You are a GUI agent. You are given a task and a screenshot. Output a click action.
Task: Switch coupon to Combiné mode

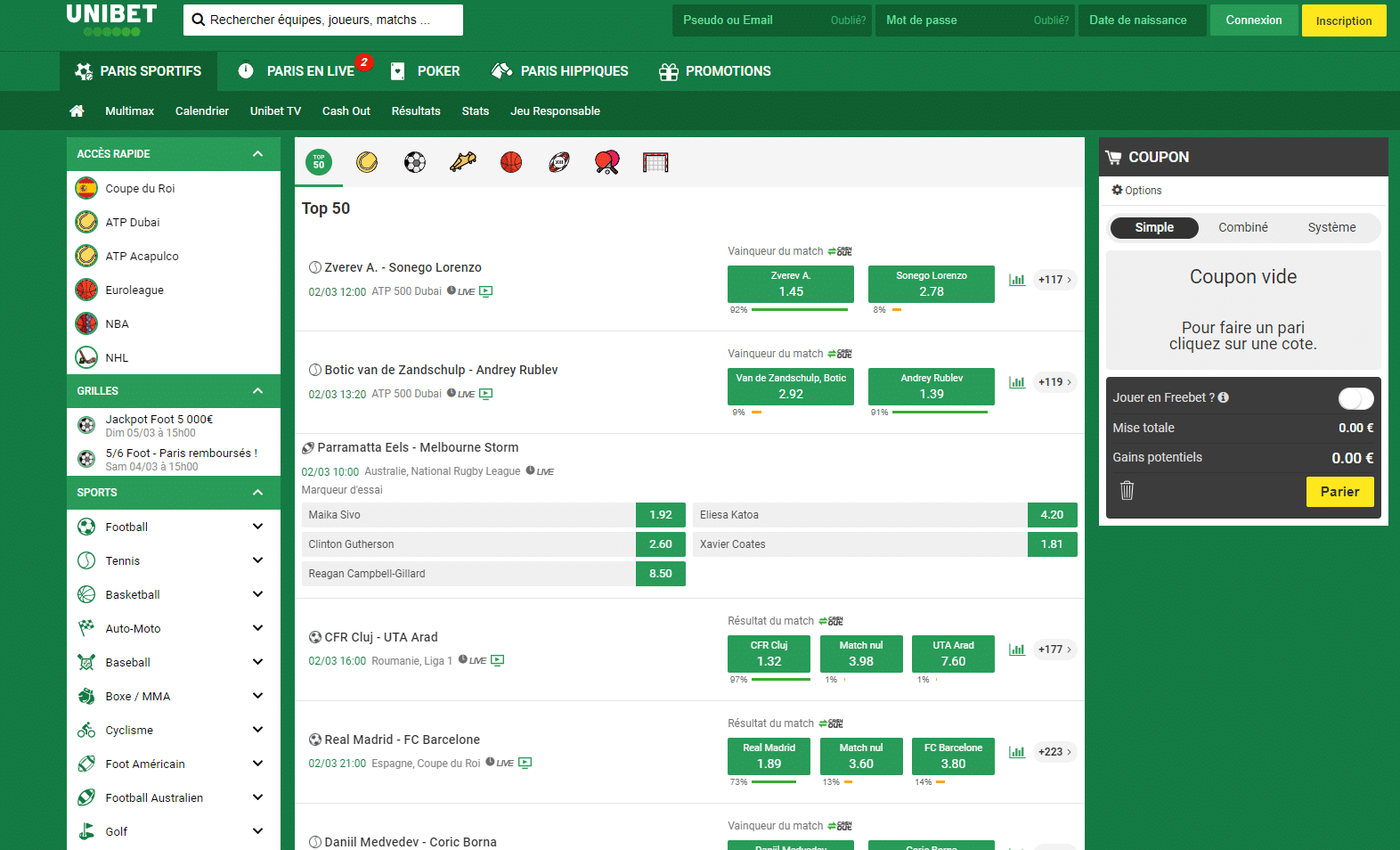pyautogui.click(x=1243, y=227)
